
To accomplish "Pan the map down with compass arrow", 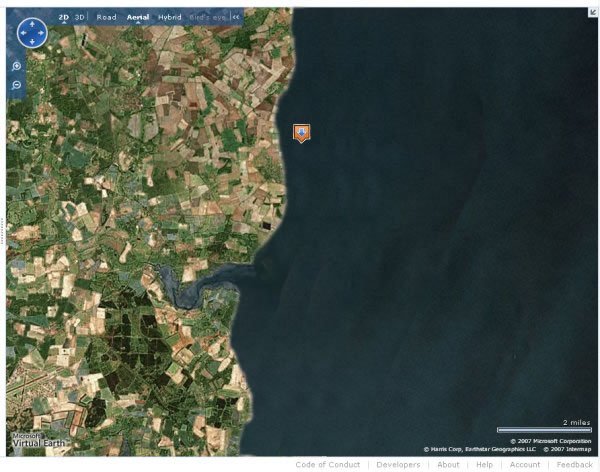I will point(32,44).
